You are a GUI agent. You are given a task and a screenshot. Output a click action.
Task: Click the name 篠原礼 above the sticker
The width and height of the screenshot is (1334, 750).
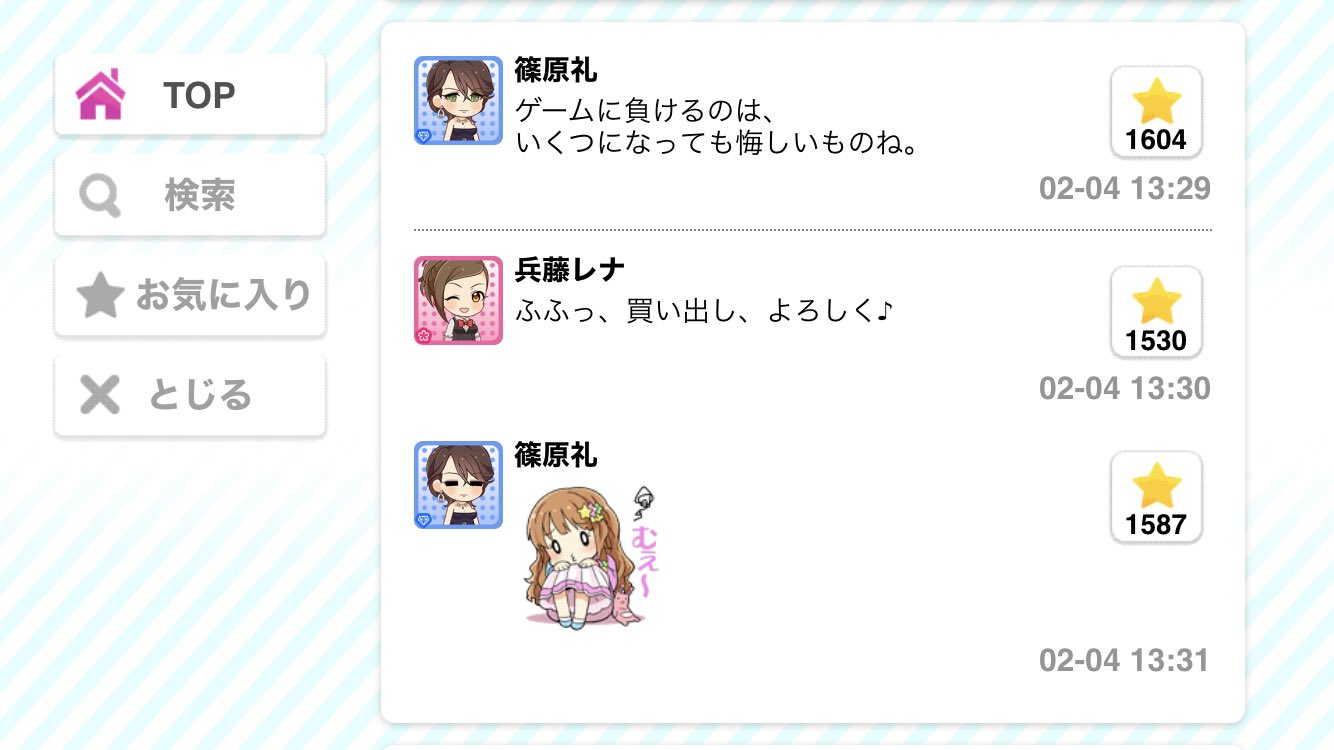click(556, 455)
